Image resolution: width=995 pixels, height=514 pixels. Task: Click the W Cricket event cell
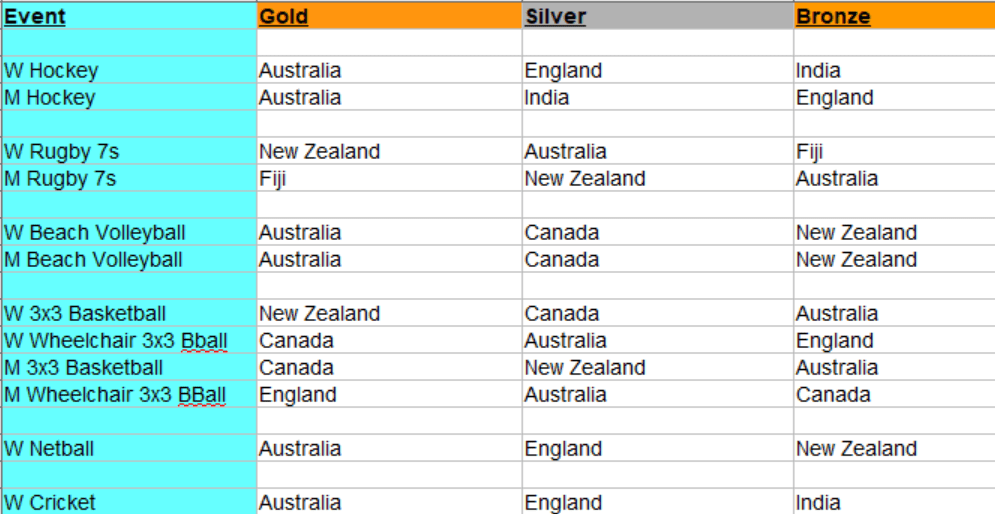tap(128, 502)
